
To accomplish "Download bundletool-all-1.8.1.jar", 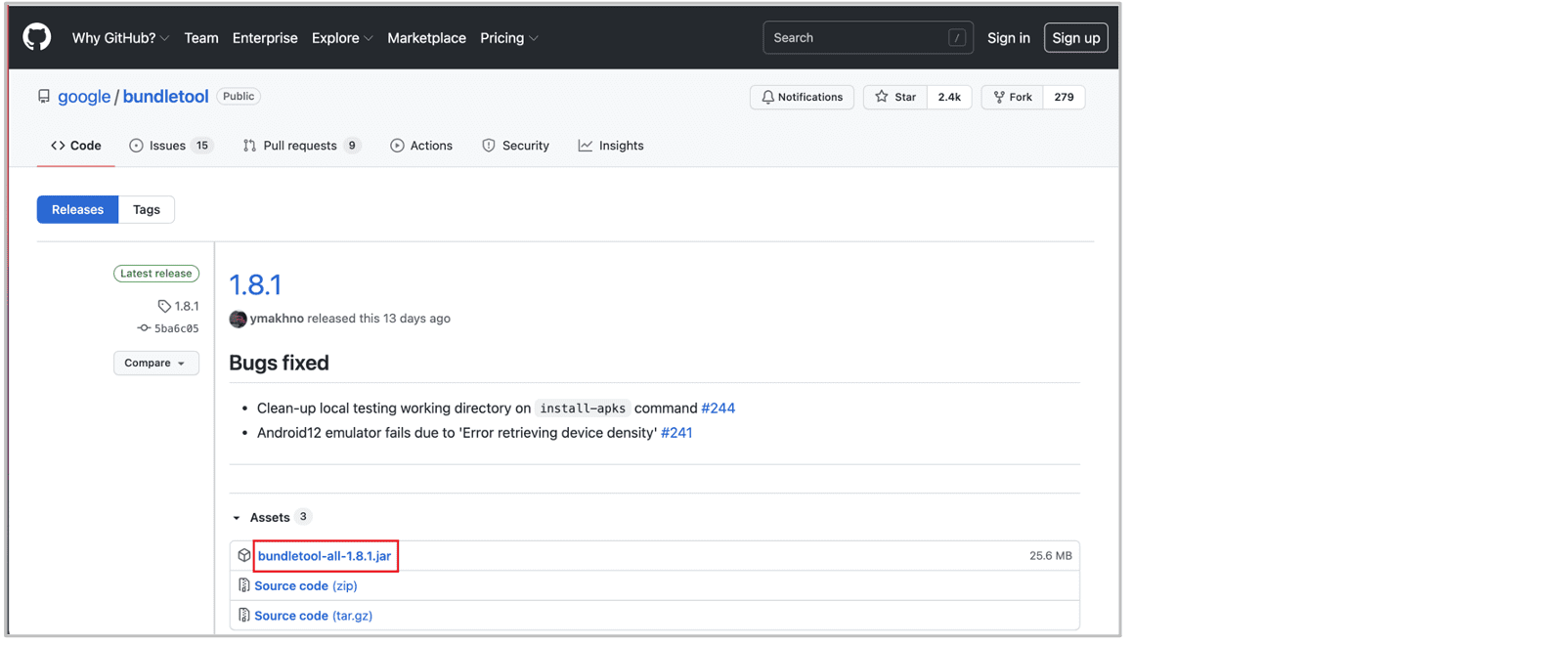I will tap(325, 556).
